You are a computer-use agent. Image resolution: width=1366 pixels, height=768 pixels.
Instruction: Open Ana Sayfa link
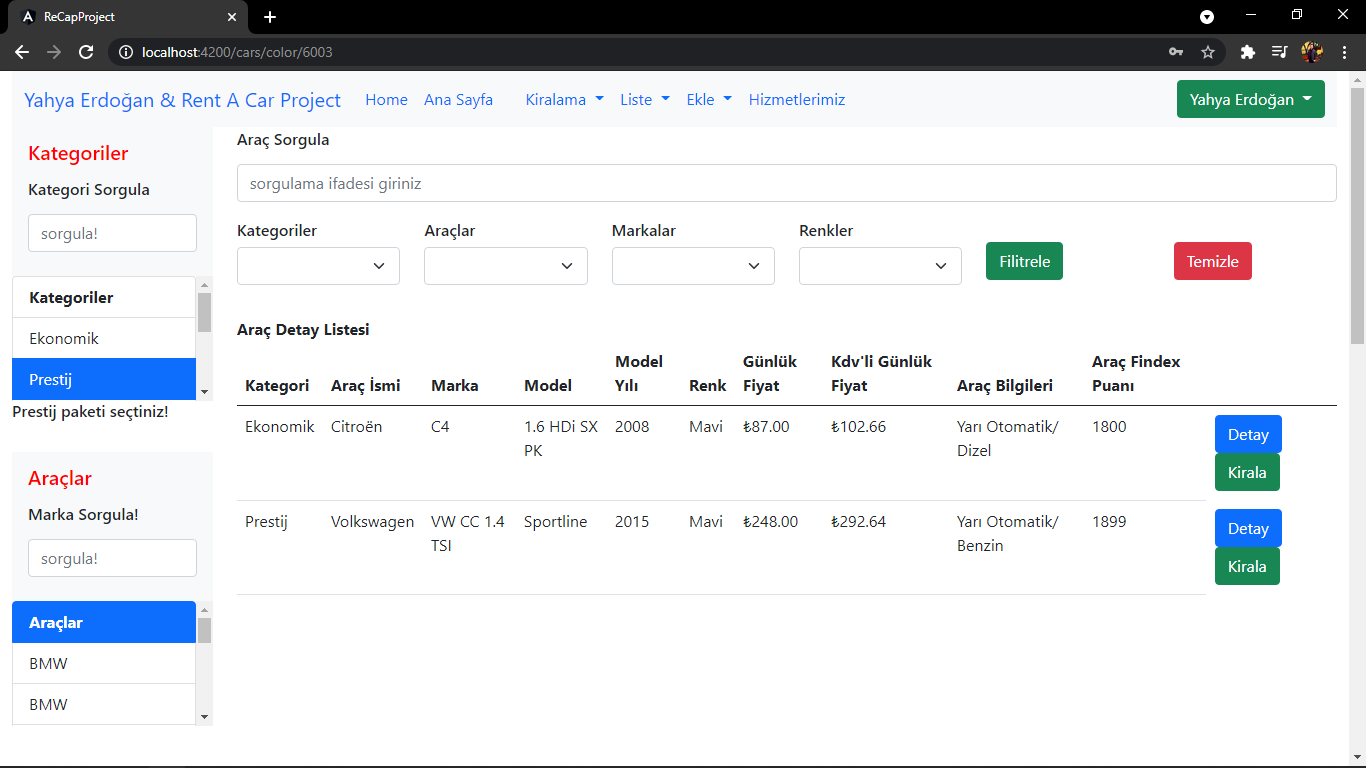click(x=458, y=99)
